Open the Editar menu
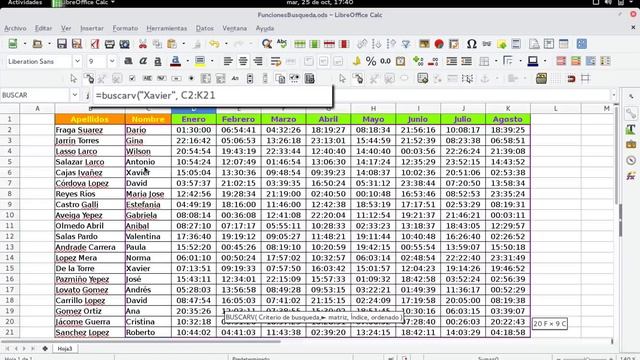This screenshot has width=640, height=360. click(43, 28)
